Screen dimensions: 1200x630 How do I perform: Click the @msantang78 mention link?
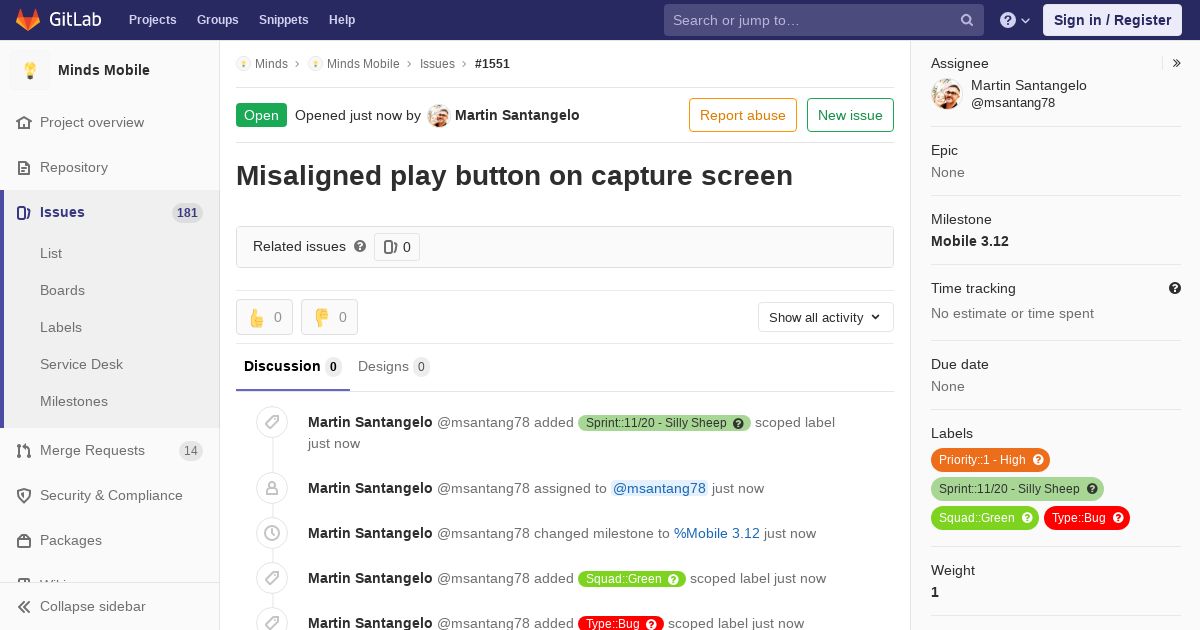coord(659,488)
